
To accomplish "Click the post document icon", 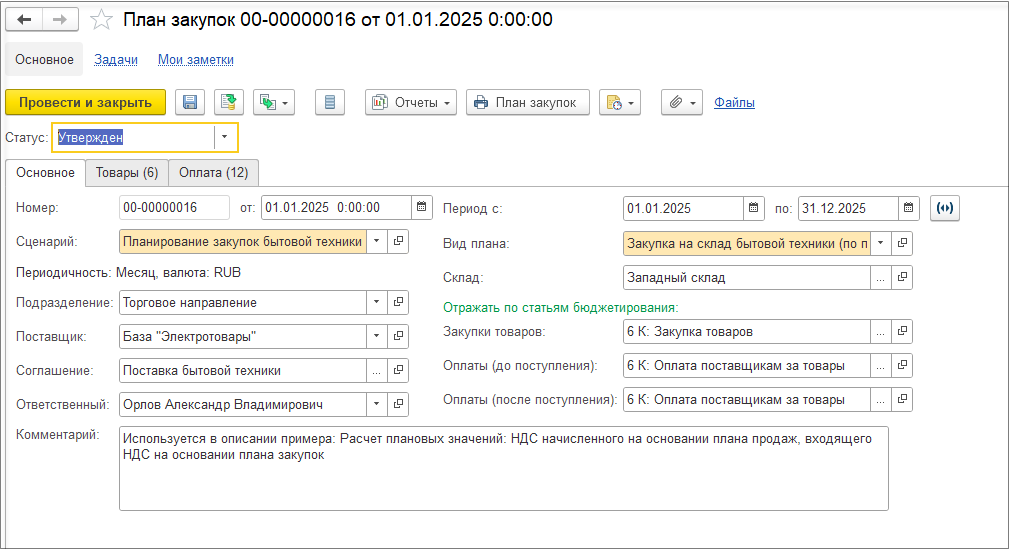I will tap(228, 102).
